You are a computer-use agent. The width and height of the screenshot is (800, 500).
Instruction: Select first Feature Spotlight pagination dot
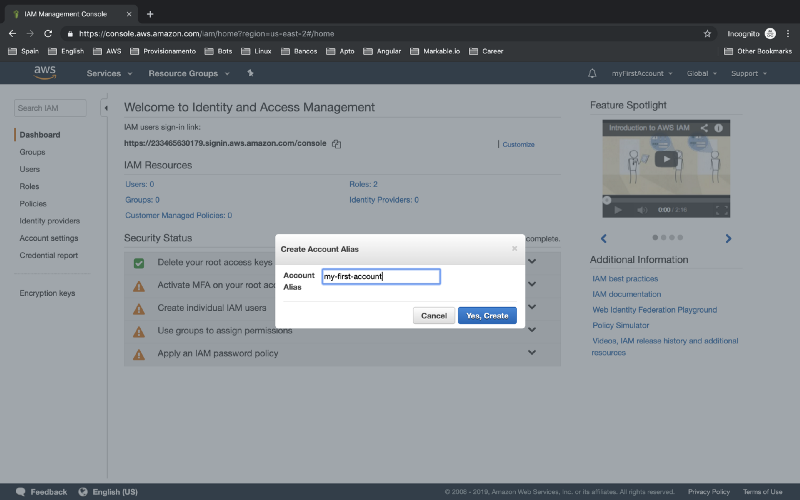point(655,237)
